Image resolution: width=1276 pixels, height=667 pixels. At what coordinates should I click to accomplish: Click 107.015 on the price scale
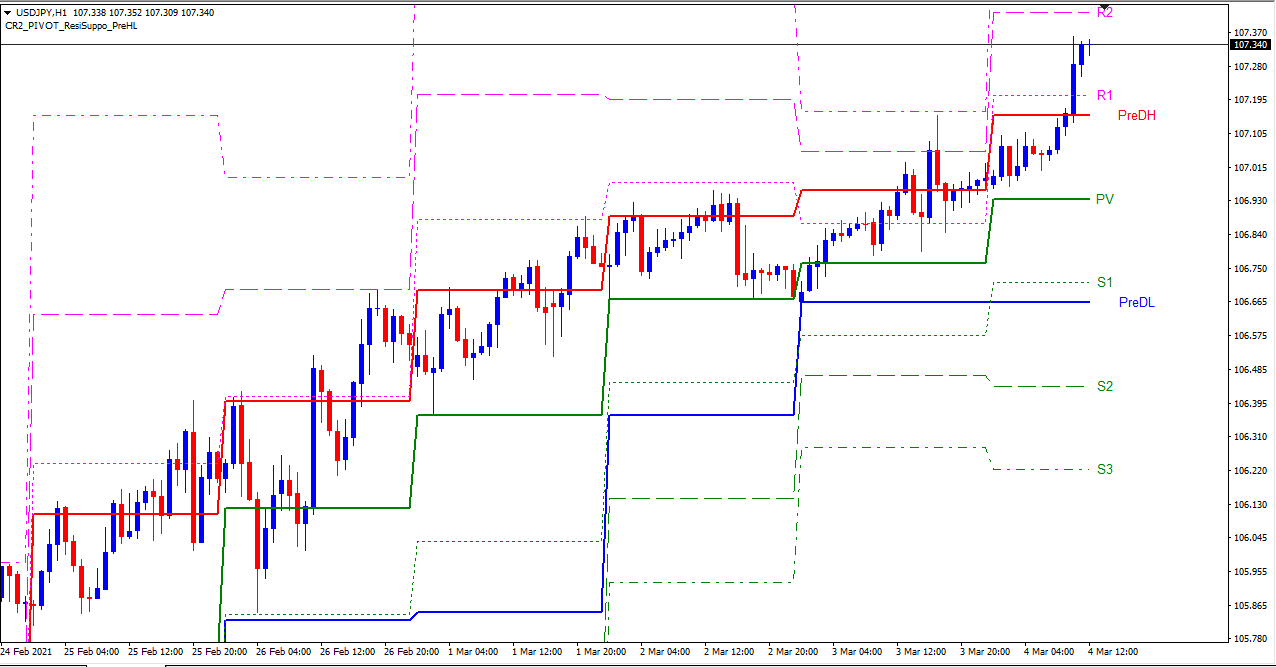pyautogui.click(x=1251, y=167)
